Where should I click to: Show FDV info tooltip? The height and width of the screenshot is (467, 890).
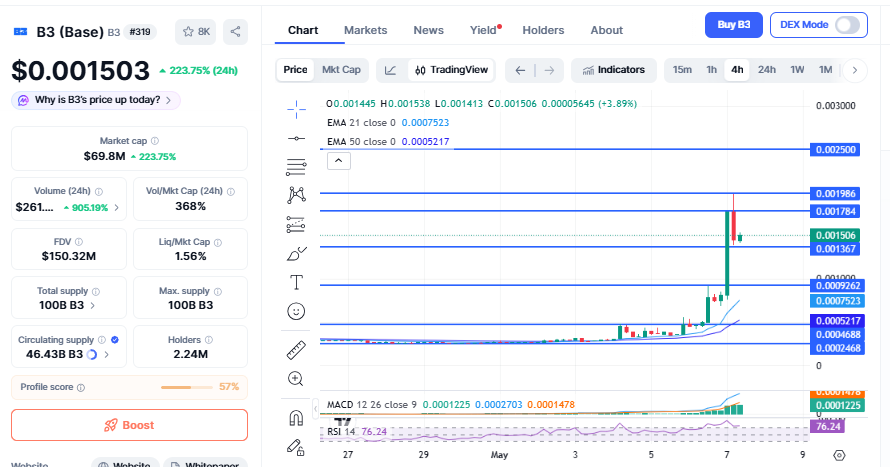point(79,242)
